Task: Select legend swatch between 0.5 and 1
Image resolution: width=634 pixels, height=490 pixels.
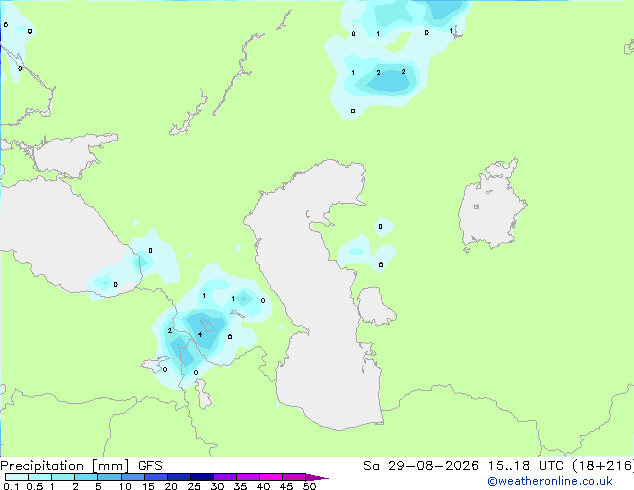Action: (40, 477)
